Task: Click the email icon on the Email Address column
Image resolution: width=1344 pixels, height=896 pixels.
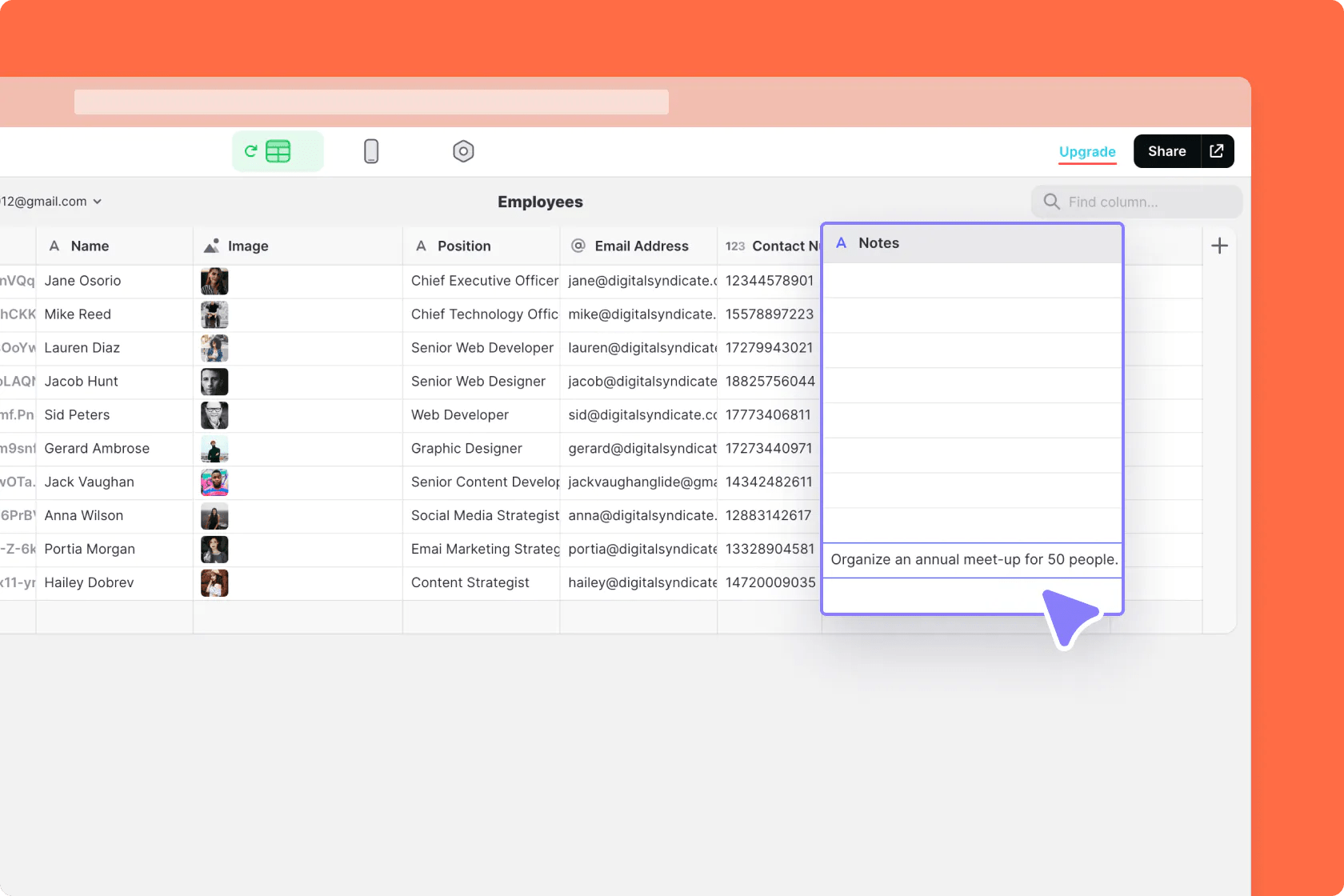Action: pos(578,246)
